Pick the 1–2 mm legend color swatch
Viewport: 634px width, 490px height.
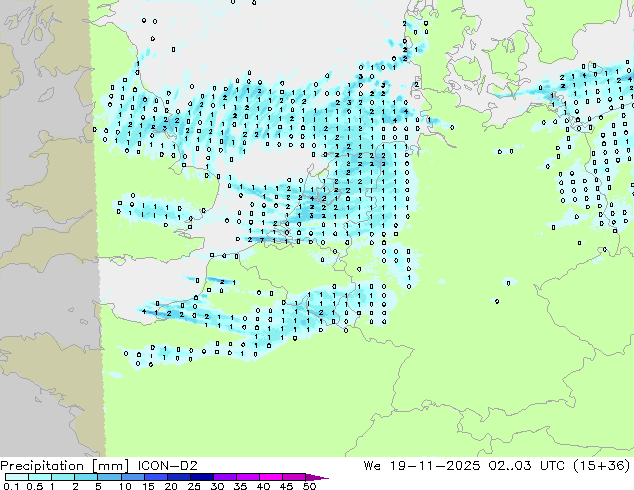point(63,477)
